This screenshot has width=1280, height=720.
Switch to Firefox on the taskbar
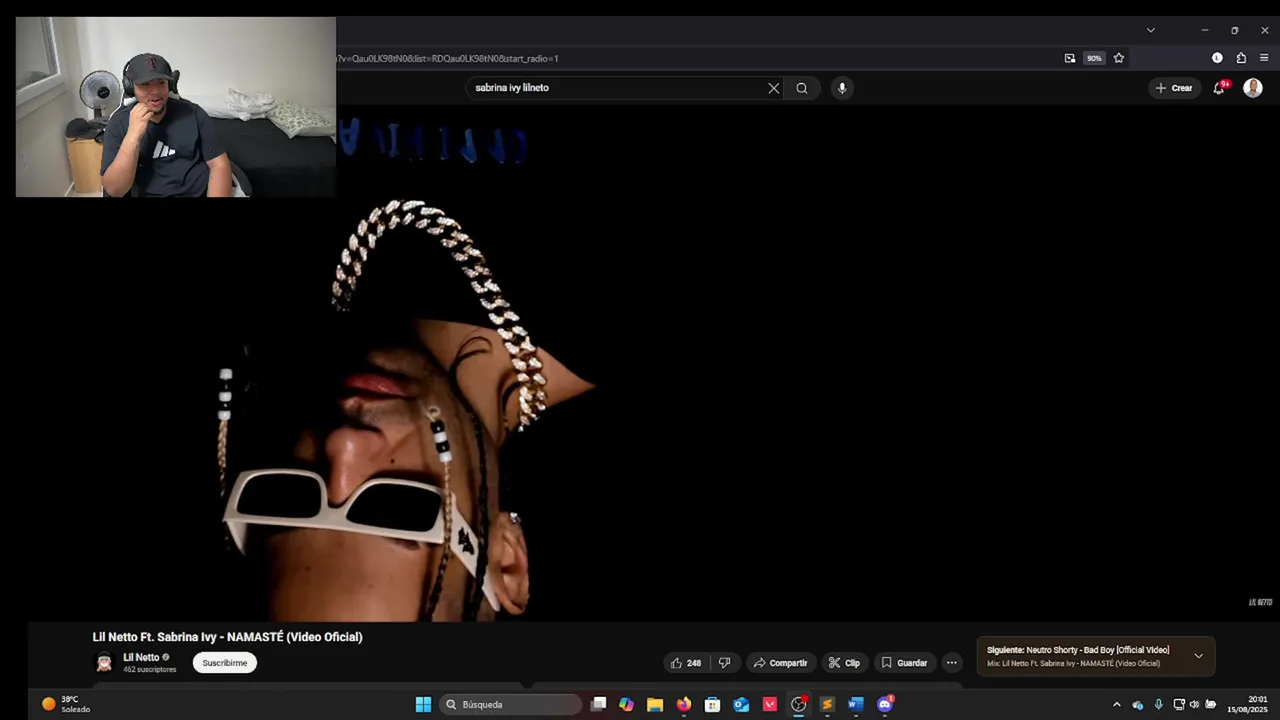pos(684,705)
